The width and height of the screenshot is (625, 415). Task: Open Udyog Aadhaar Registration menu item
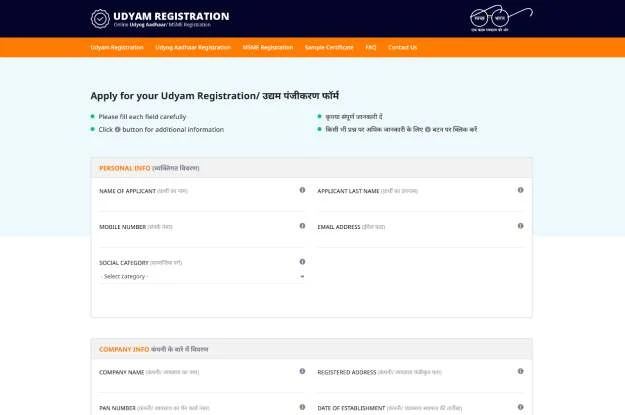pyautogui.click(x=193, y=47)
